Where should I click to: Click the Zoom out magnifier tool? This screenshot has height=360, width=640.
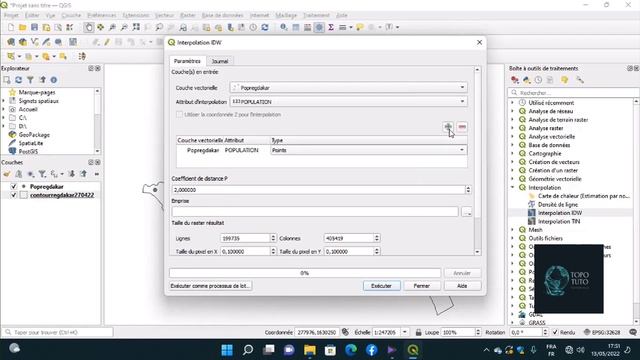pos(124,27)
